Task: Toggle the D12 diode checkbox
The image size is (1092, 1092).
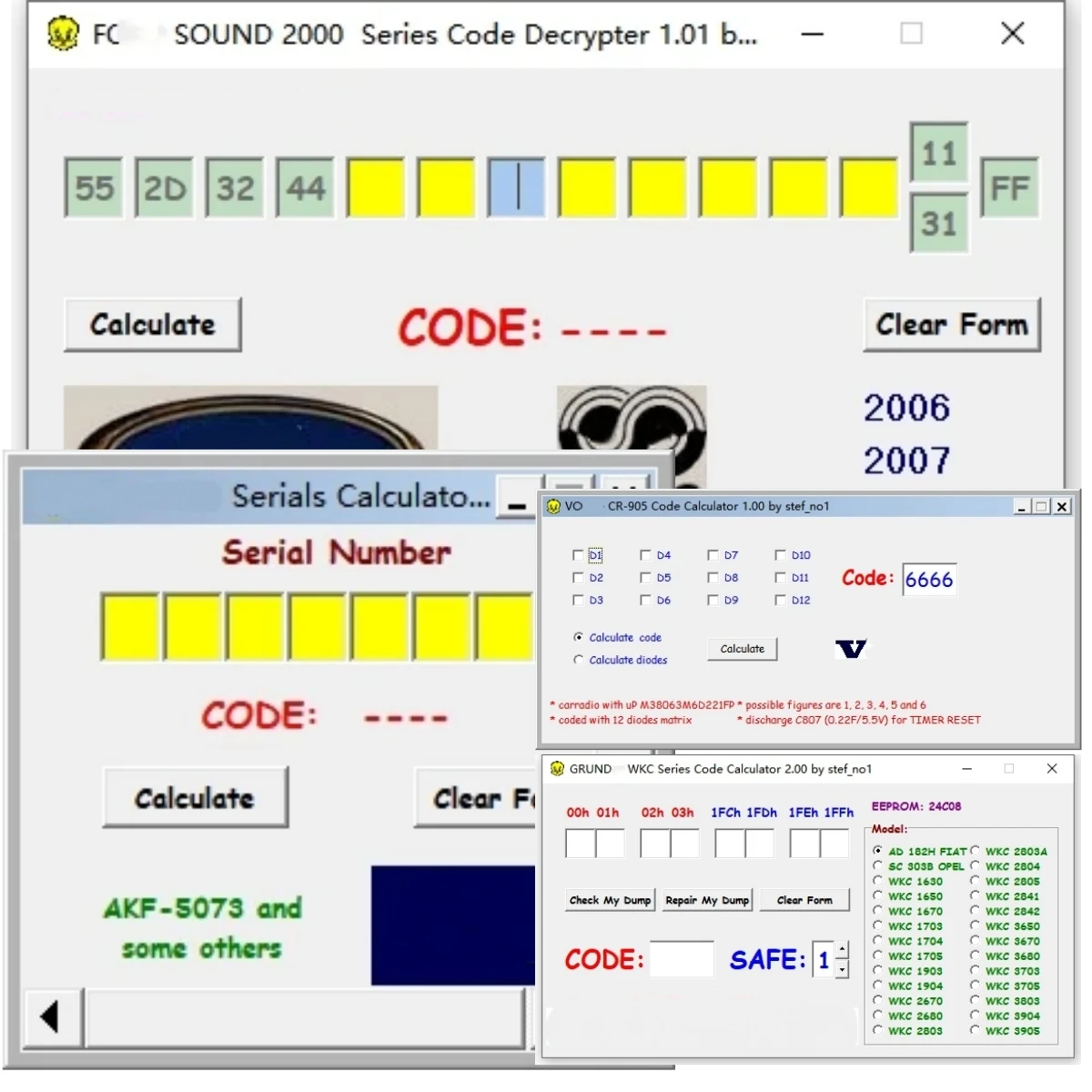Action: (780, 601)
